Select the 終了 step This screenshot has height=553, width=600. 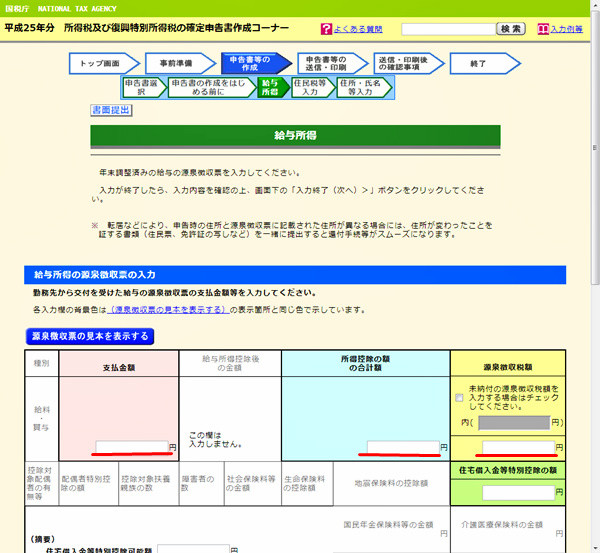[x=485, y=64]
